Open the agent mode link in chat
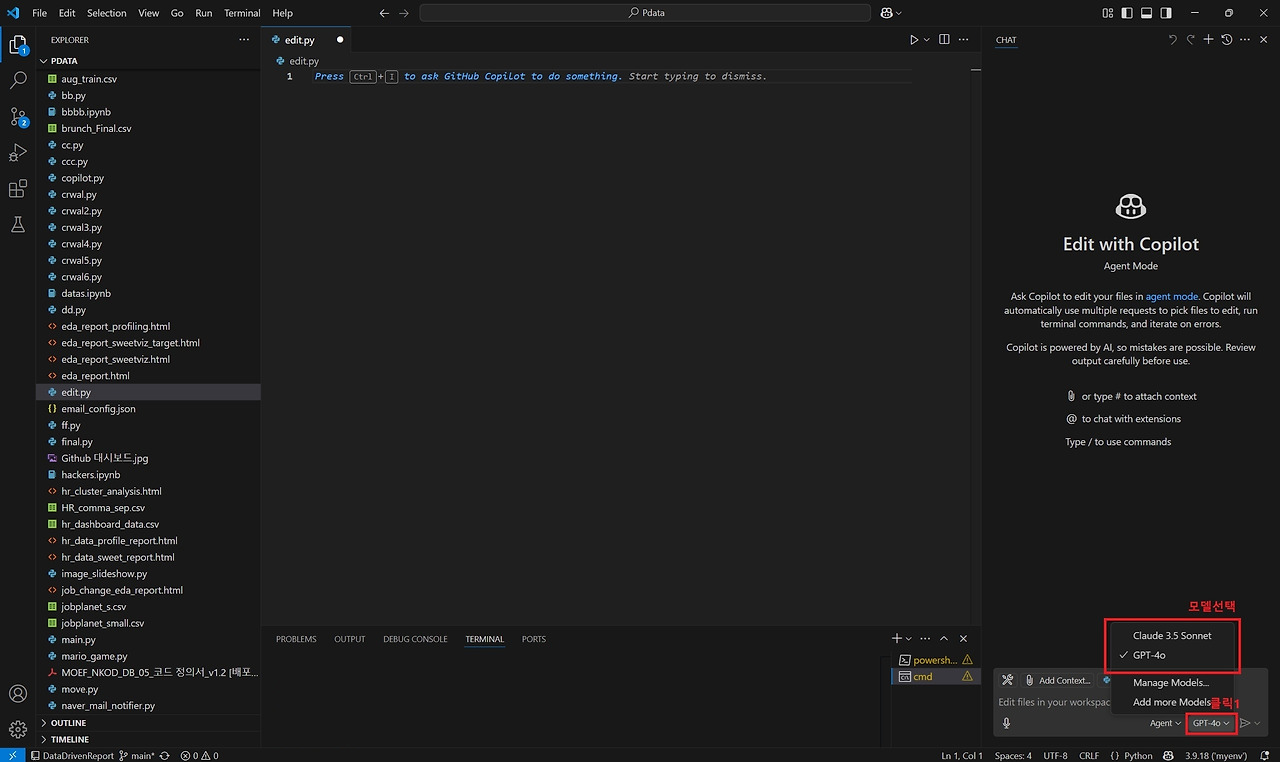1280x762 pixels. tap(1171, 296)
